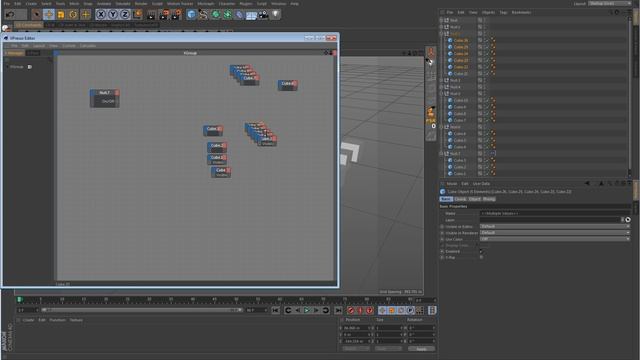Click the Name input field in Attributes

click(555, 213)
